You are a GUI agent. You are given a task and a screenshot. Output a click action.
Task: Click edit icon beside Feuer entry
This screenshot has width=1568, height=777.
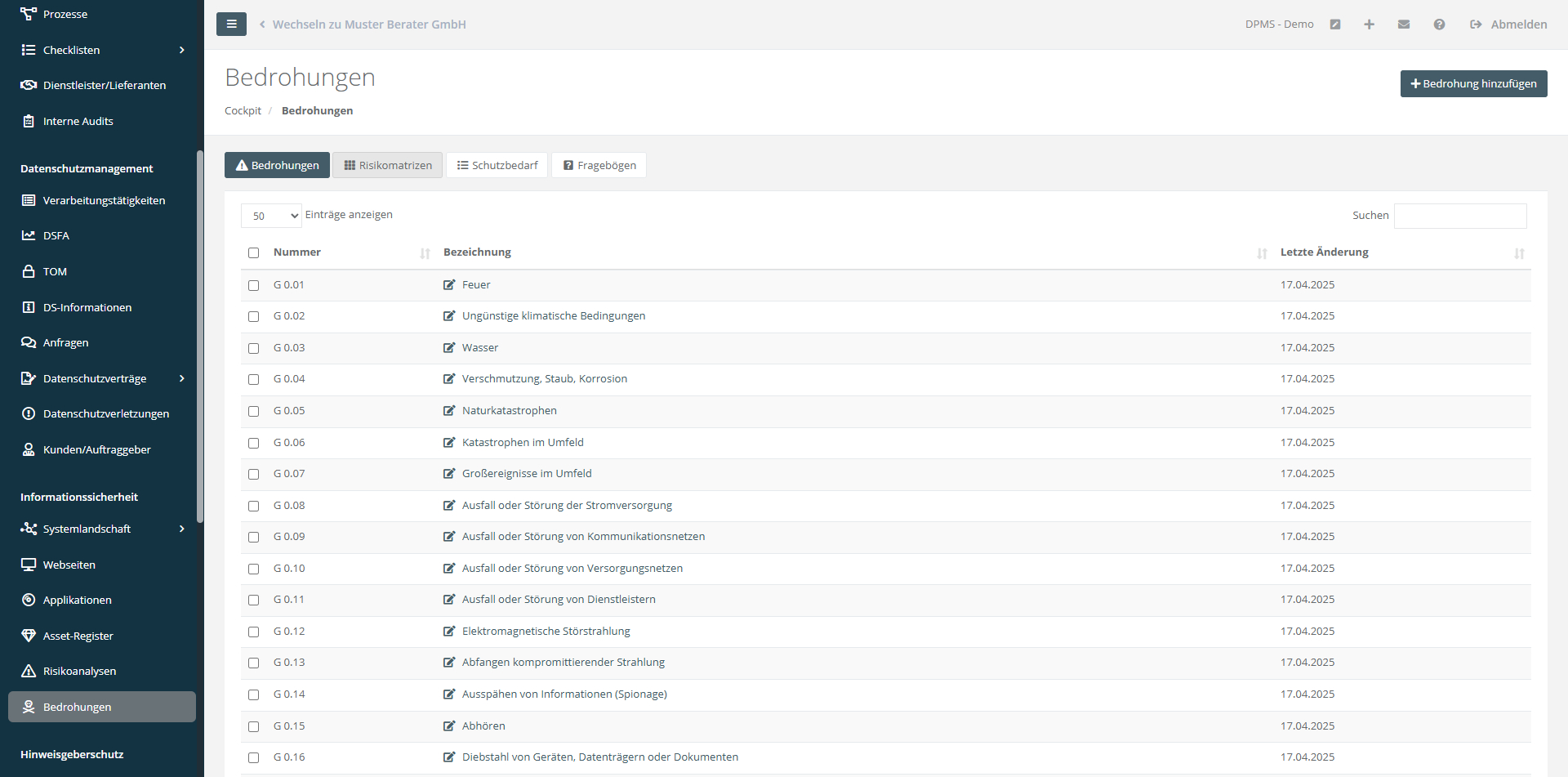(x=448, y=285)
